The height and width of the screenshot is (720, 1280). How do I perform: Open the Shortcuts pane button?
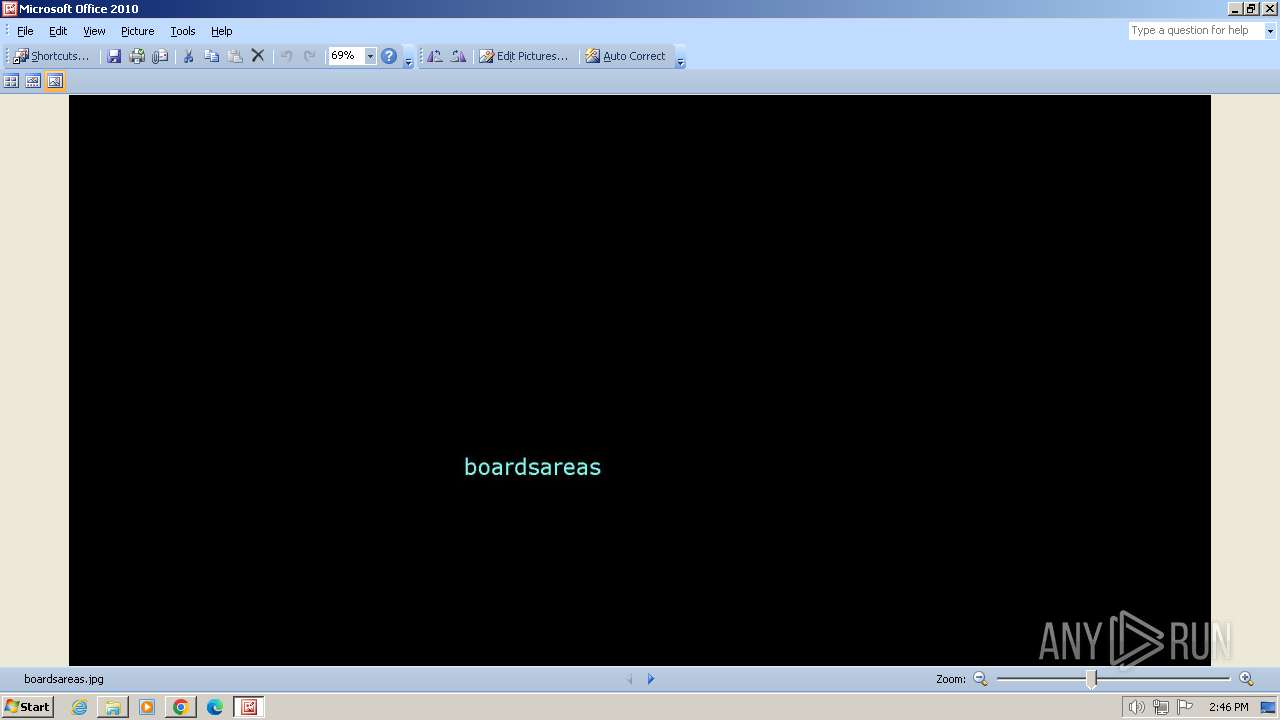pyautogui.click(x=51, y=56)
